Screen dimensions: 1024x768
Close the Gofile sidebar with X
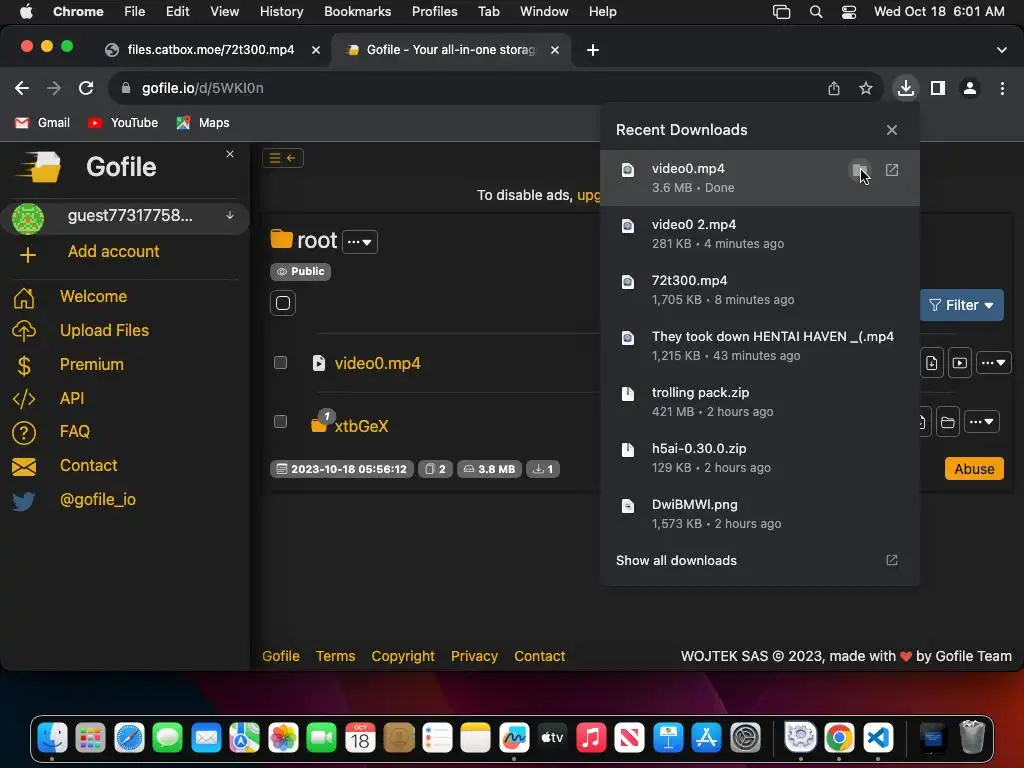[230, 154]
